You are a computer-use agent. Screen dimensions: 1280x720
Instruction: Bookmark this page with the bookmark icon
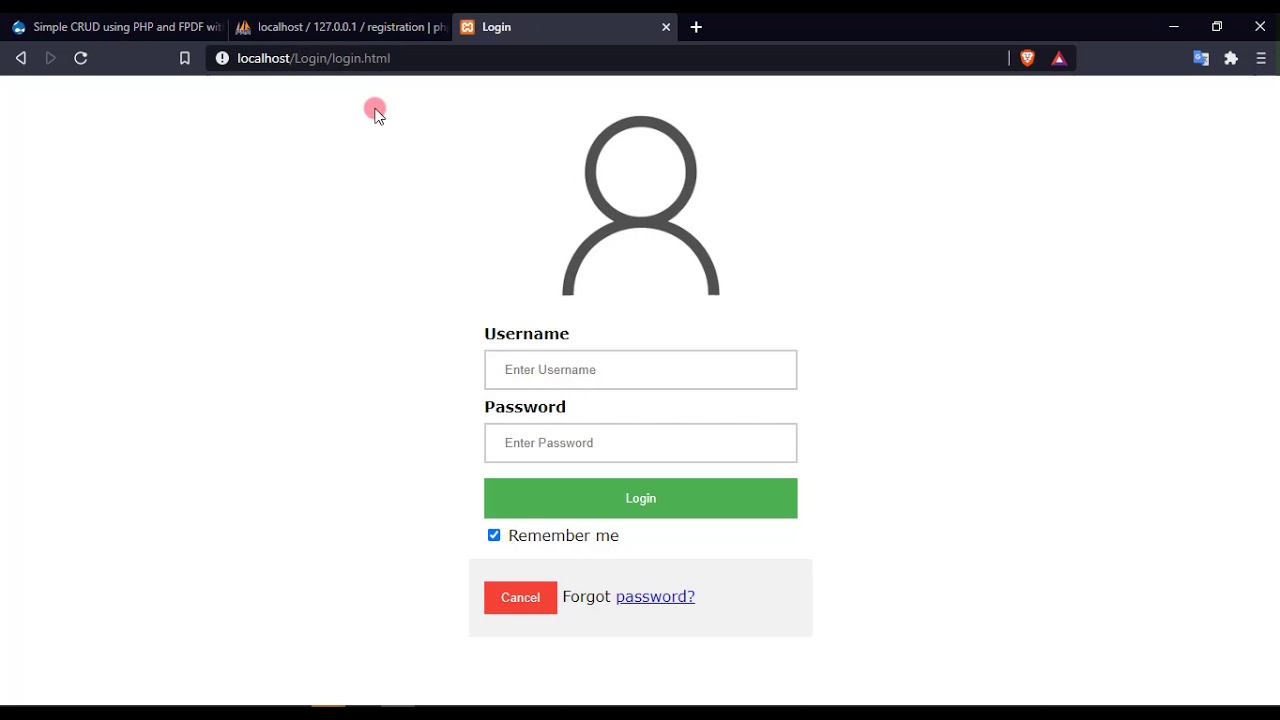coord(184,58)
